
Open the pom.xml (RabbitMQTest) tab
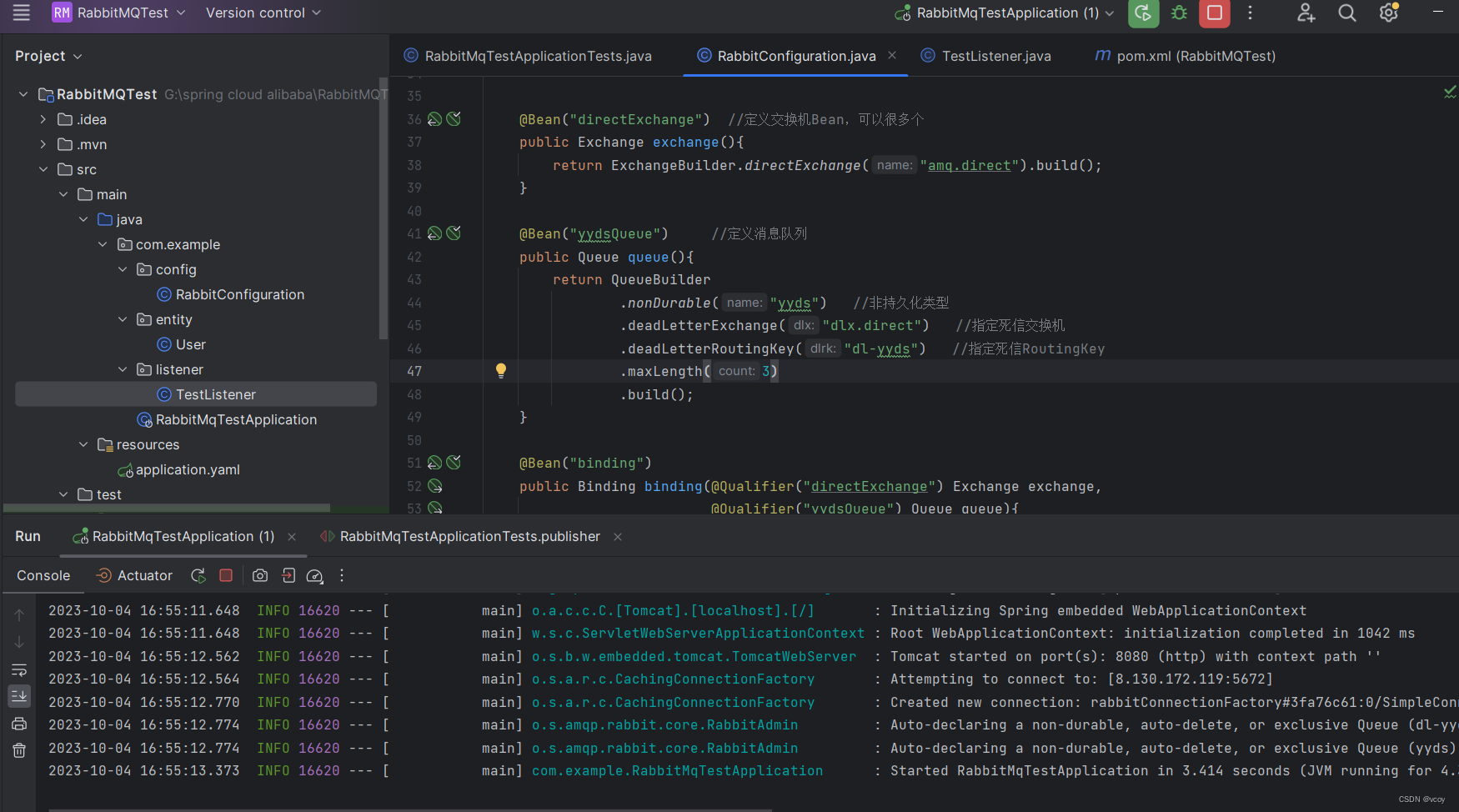tap(1186, 56)
